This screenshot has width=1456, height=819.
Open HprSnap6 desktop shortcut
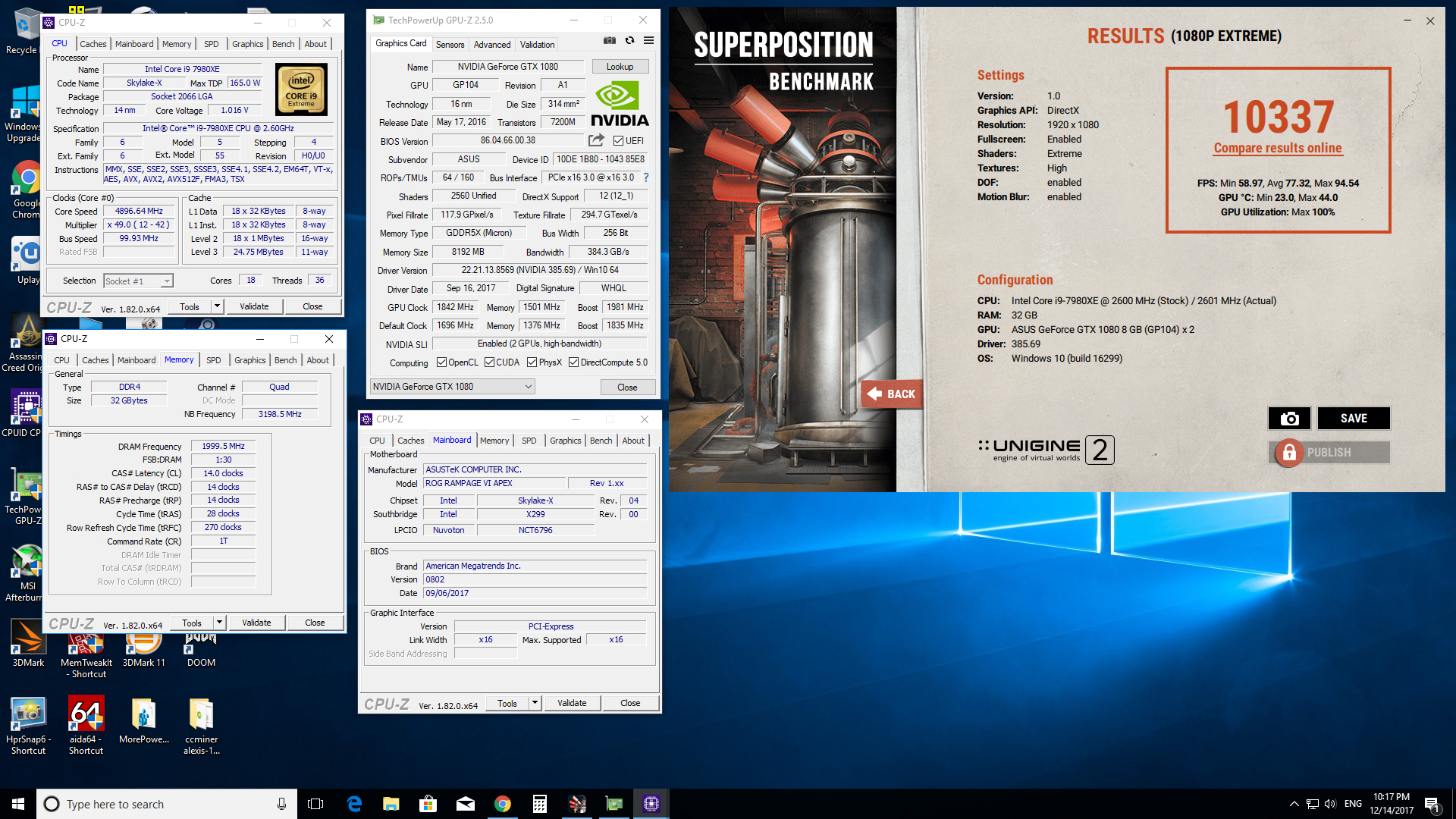pos(28,726)
